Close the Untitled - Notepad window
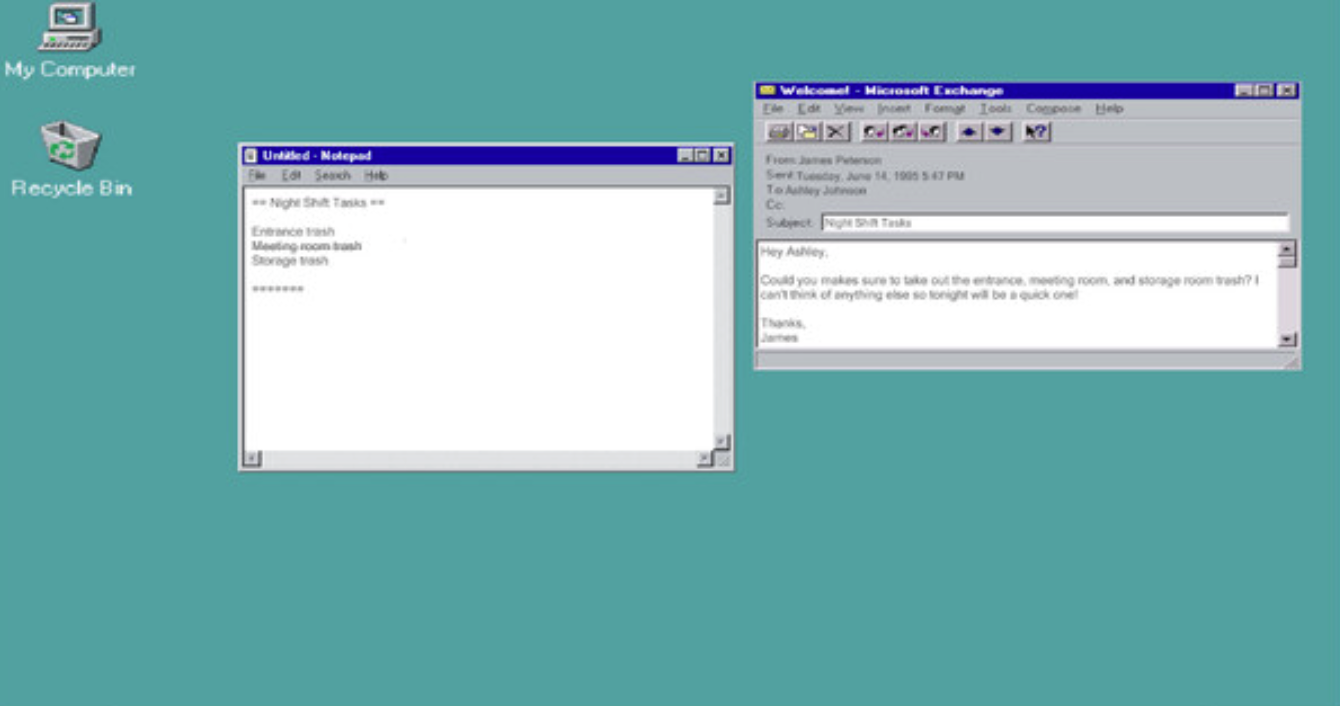This screenshot has height=706, width=1340. point(721,155)
